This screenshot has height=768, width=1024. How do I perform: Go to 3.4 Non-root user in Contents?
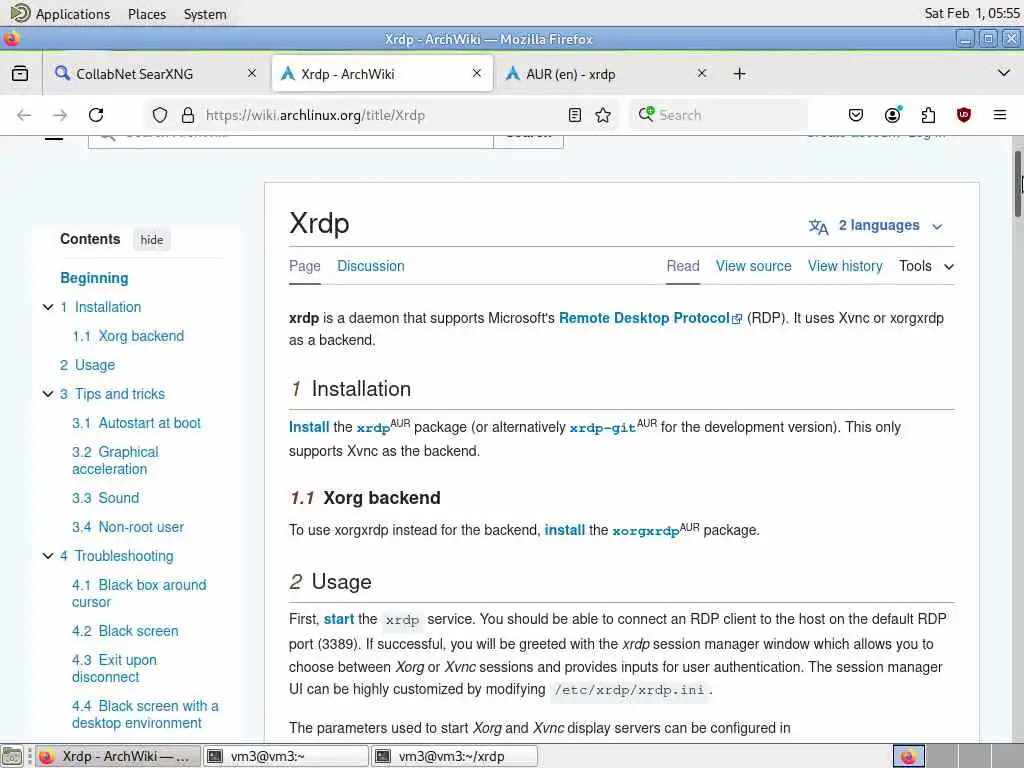[x=128, y=527]
